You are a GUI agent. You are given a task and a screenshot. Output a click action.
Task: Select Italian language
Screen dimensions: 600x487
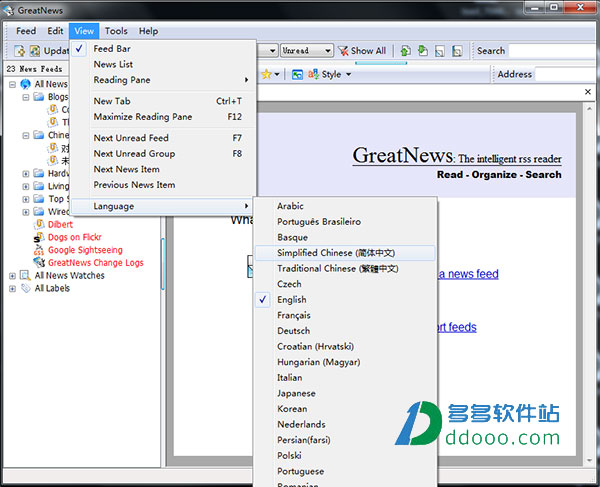coord(345,378)
